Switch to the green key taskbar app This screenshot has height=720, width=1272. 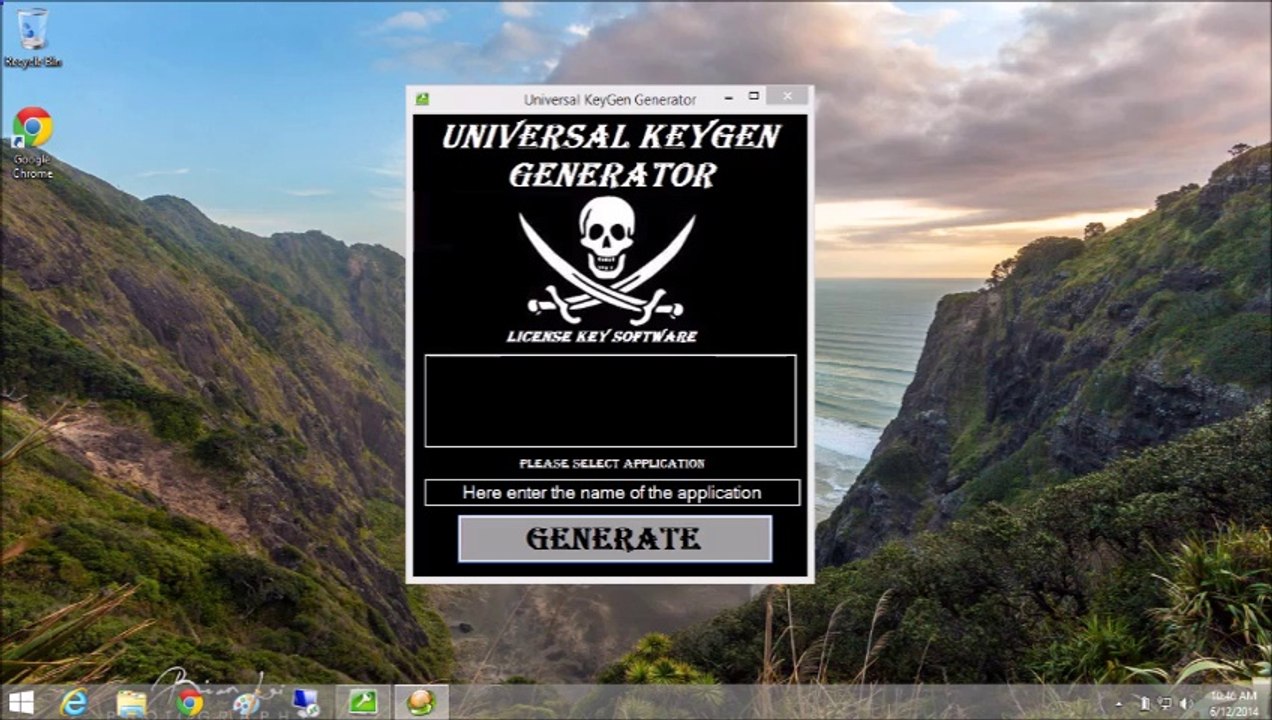pos(362,703)
